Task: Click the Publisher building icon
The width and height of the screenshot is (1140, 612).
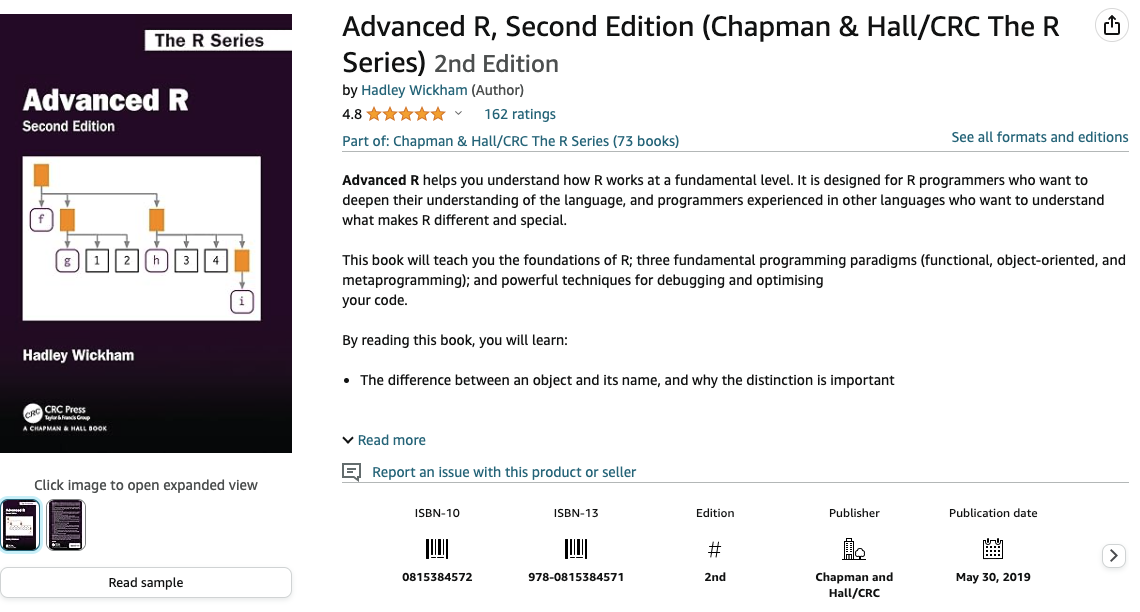Action: point(854,549)
